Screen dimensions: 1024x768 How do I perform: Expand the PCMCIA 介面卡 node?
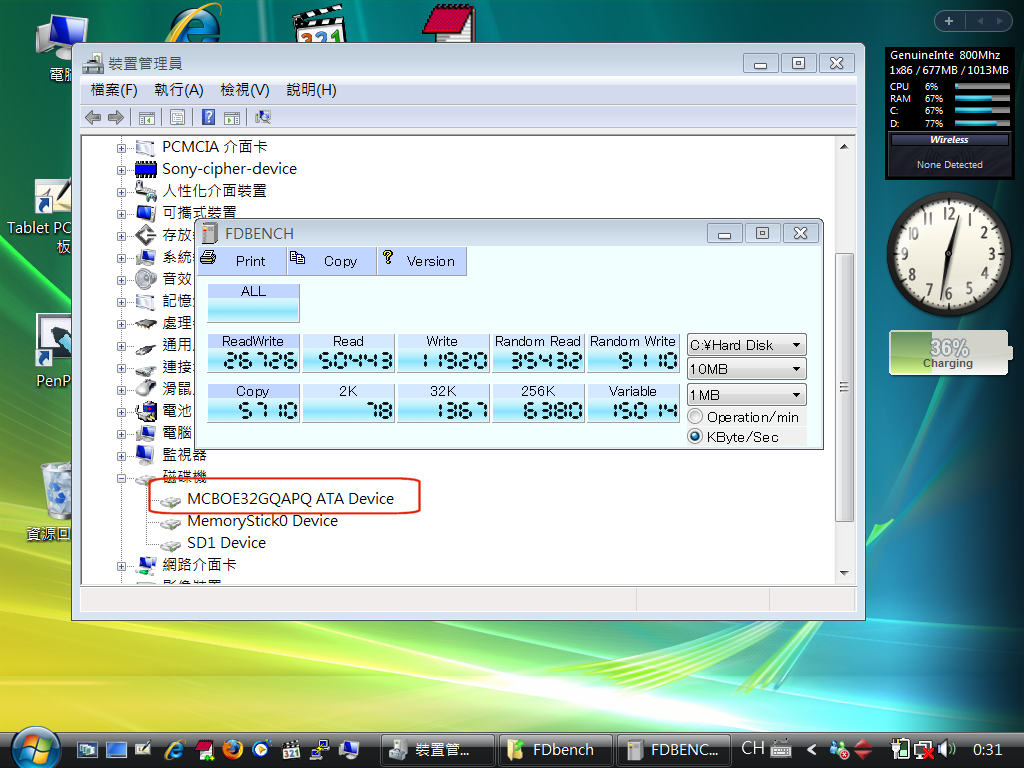tap(121, 148)
